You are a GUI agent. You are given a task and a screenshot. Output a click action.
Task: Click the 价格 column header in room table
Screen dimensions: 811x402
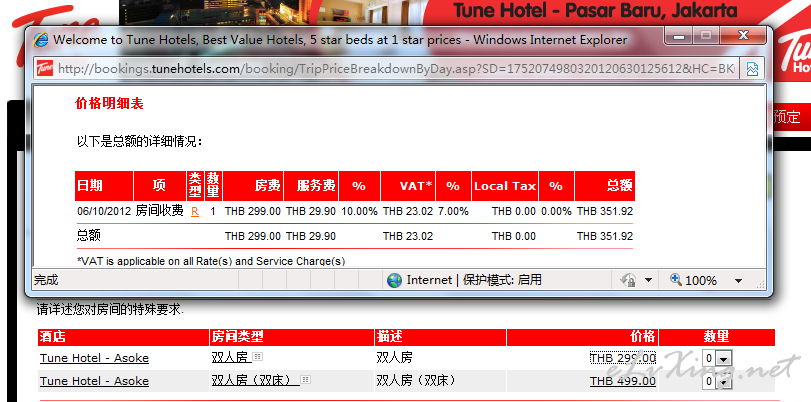click(x=582, y=337)
